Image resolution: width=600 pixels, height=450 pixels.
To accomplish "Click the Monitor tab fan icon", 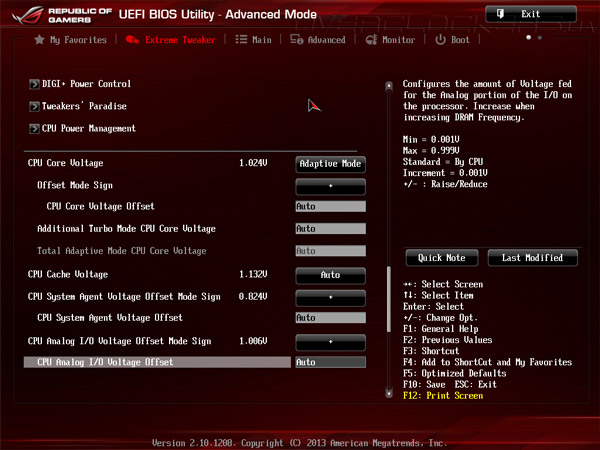I will click(x=371, y=39).
